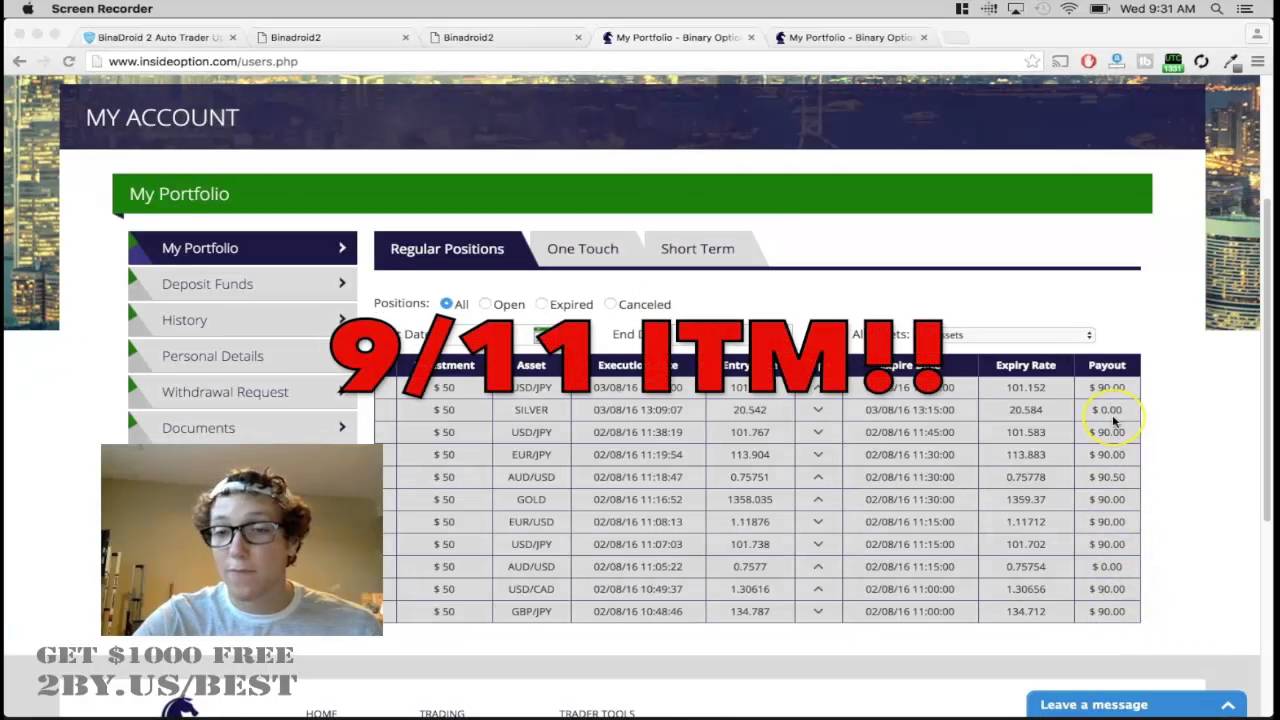Click the down arrow in the SILVER row
1280x720 pixels.
coord(818,410)
